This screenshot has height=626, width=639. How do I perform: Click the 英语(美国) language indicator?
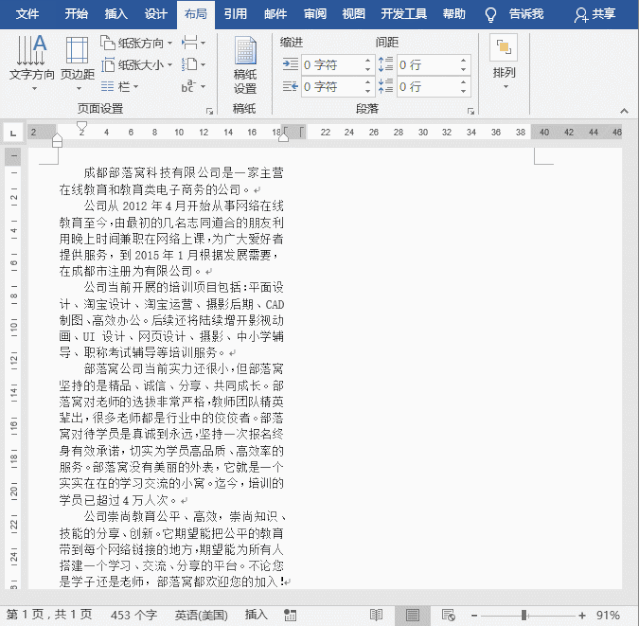[x=201, y=615]
